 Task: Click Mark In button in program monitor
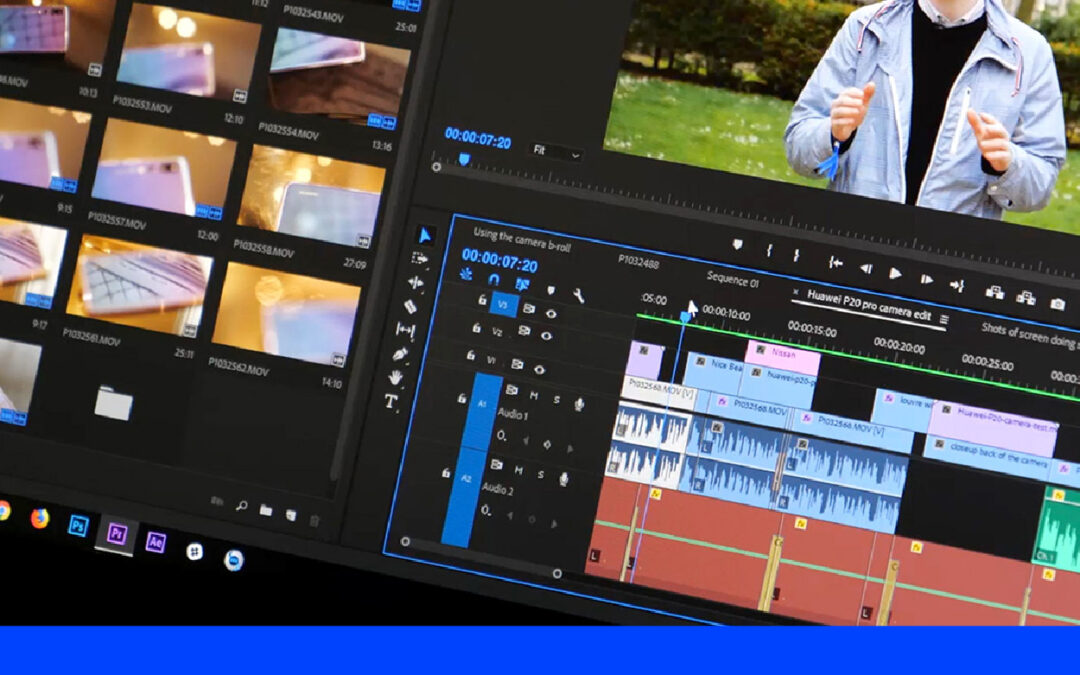[769, 251]
